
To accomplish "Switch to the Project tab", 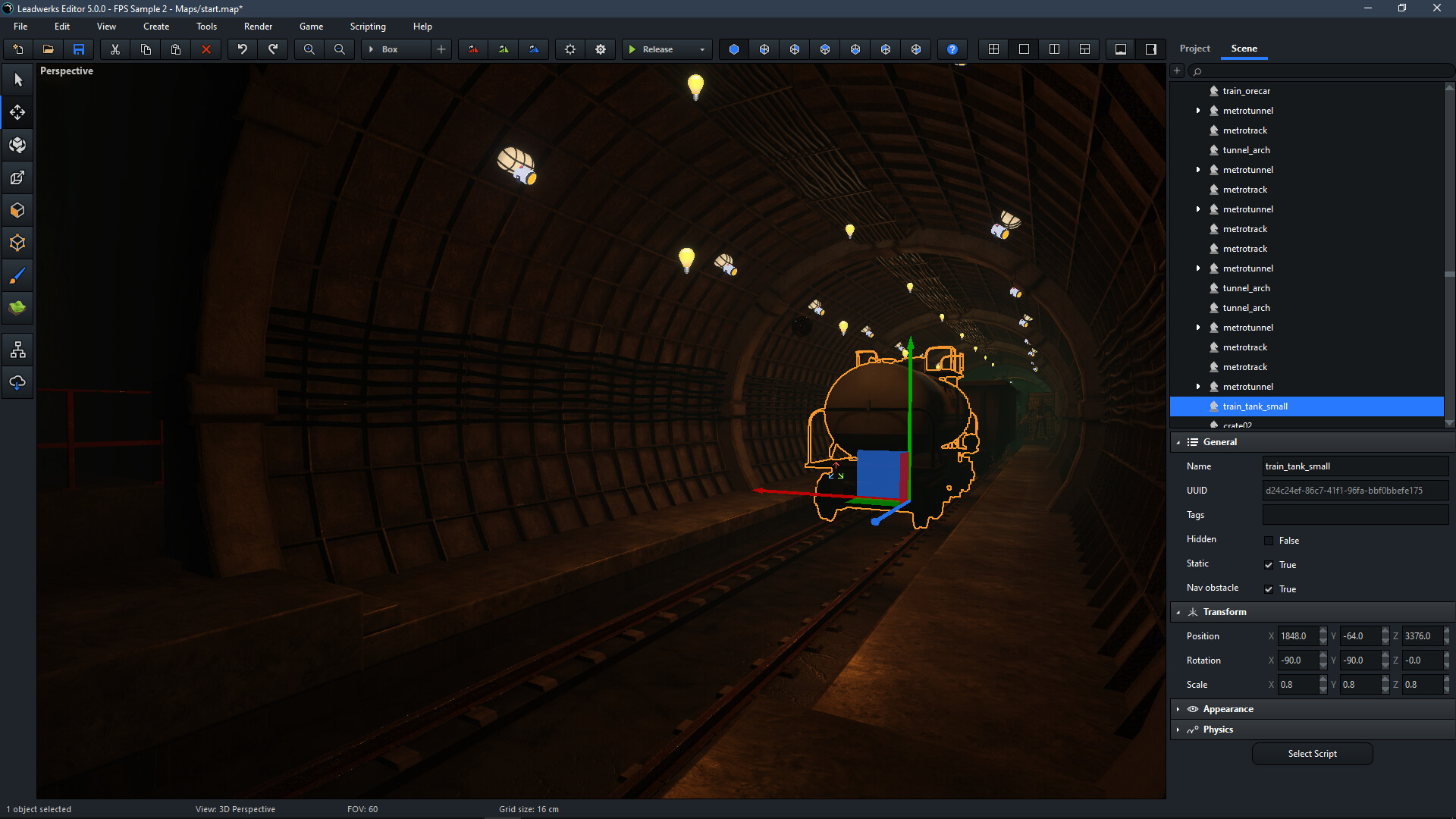I will pyautogui.click(x=1194, y=48).
